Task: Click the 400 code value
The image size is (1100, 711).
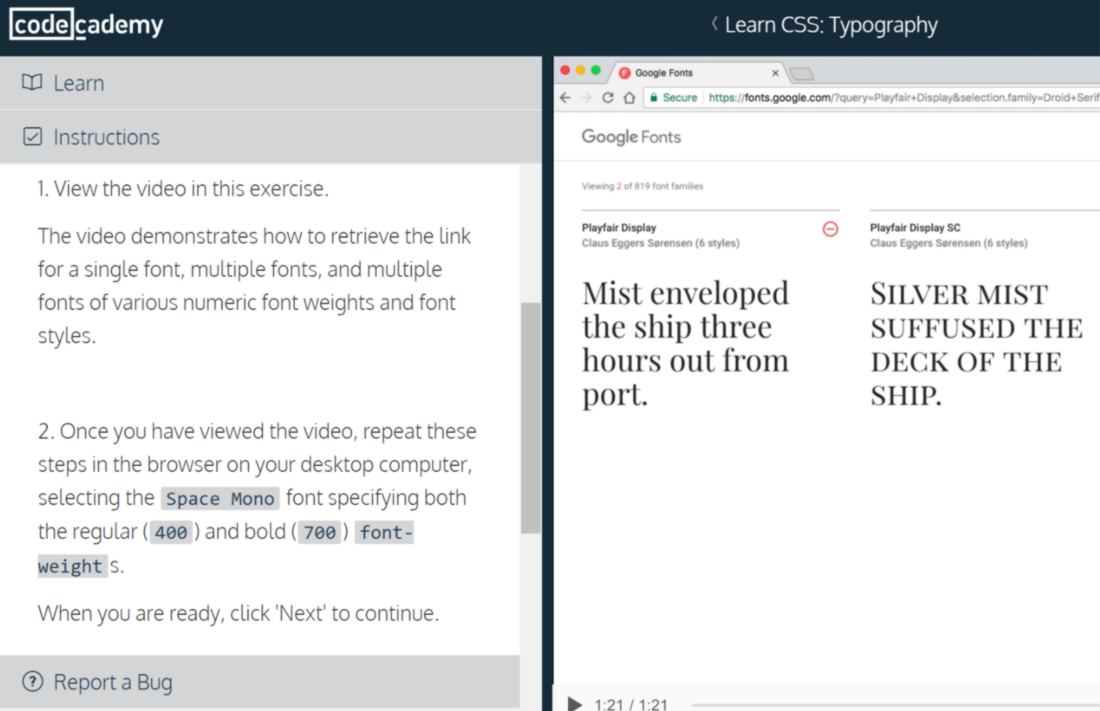Action: point(171,532)
